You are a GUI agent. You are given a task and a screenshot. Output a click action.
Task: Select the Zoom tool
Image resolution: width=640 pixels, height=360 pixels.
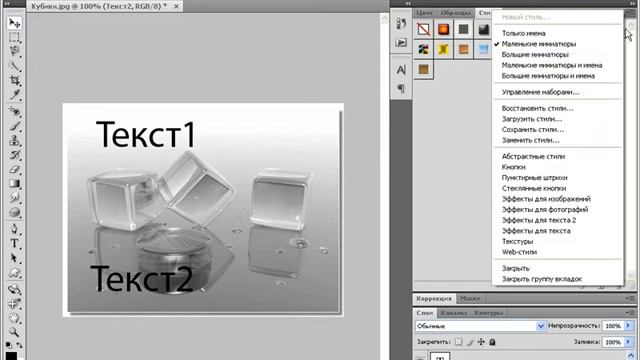click(14, 332)
